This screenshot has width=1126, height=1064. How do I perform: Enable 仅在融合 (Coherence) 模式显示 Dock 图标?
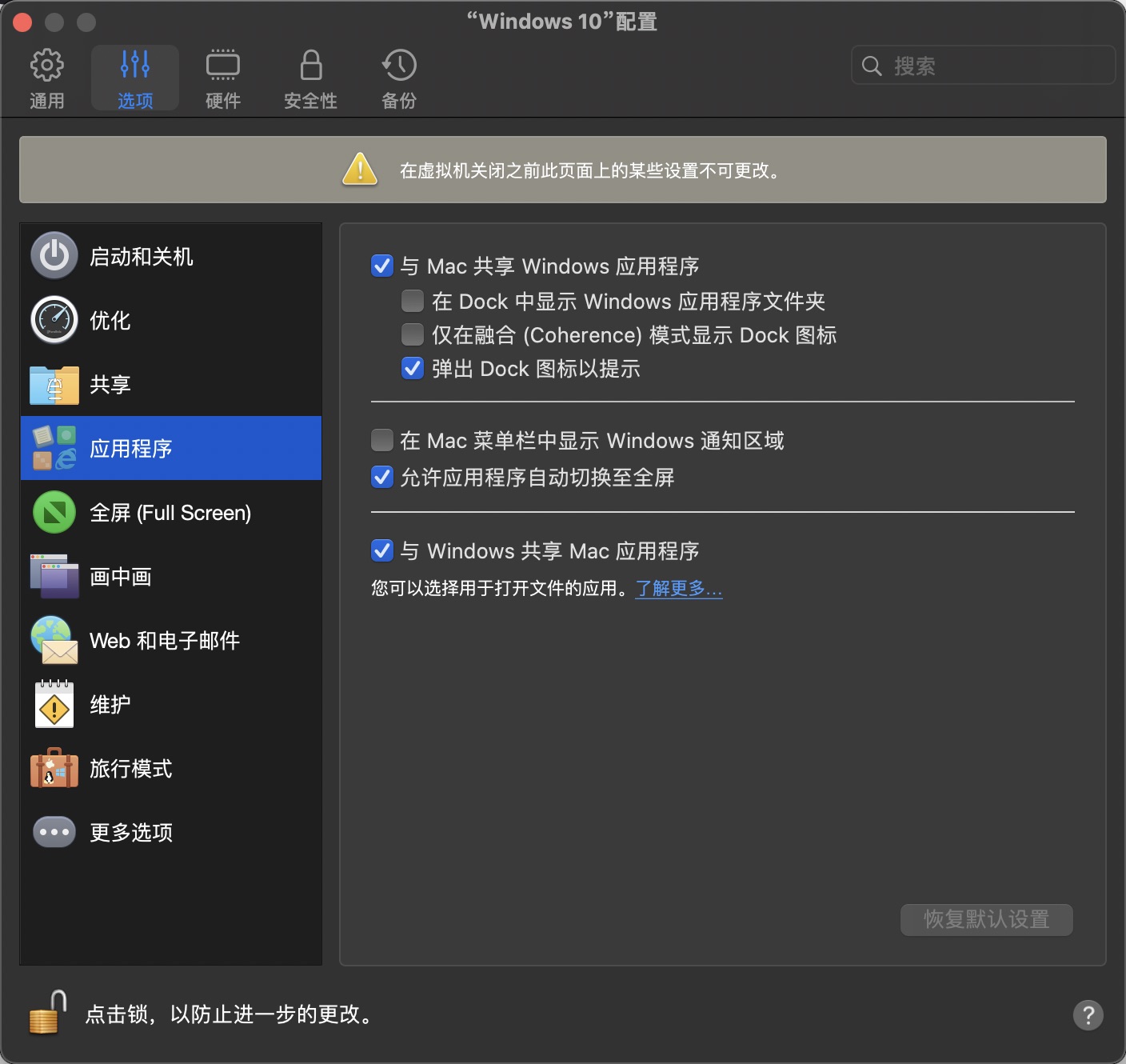[x=413, y=334]
